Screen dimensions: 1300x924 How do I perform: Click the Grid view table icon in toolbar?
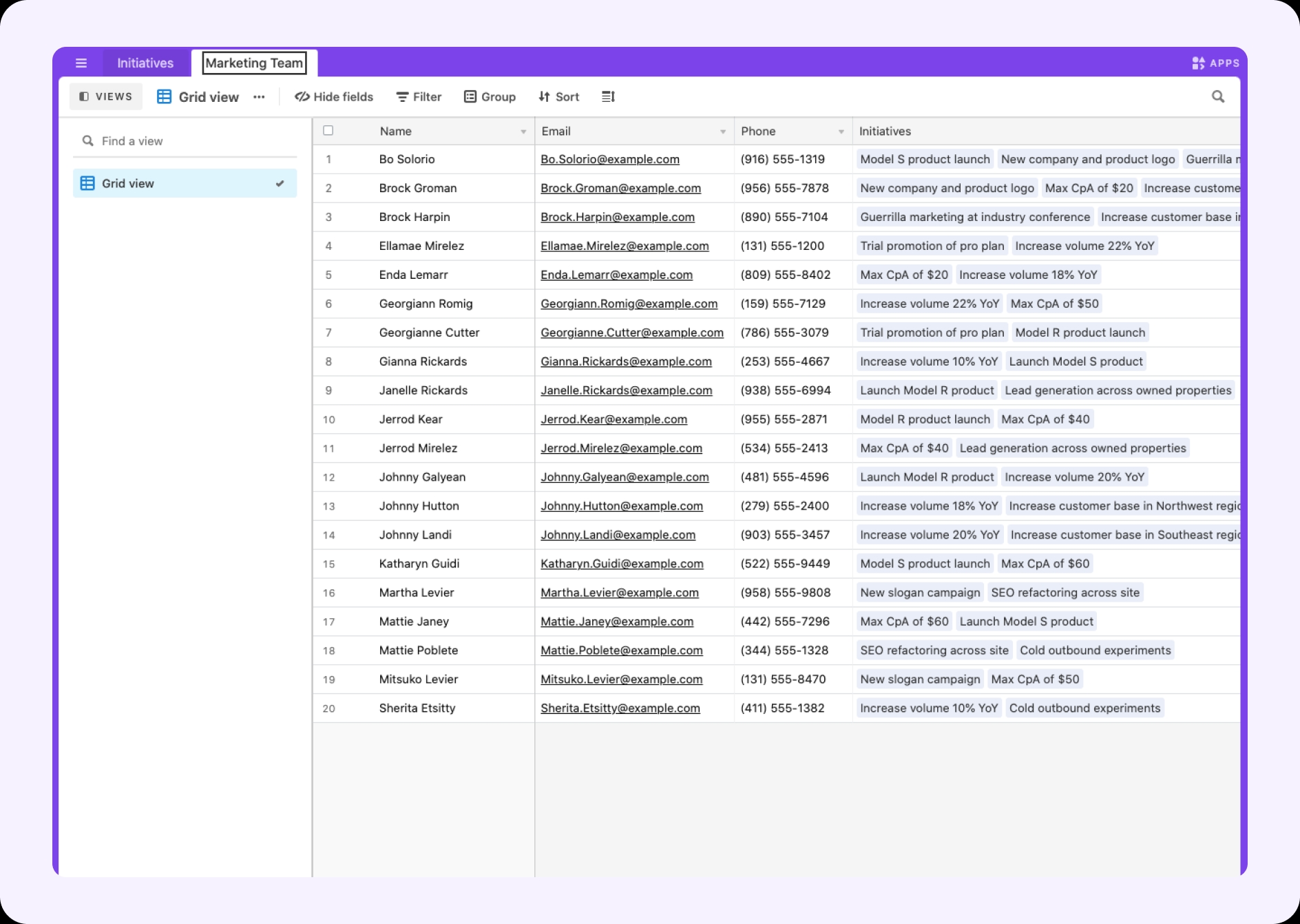click(164, 97)
